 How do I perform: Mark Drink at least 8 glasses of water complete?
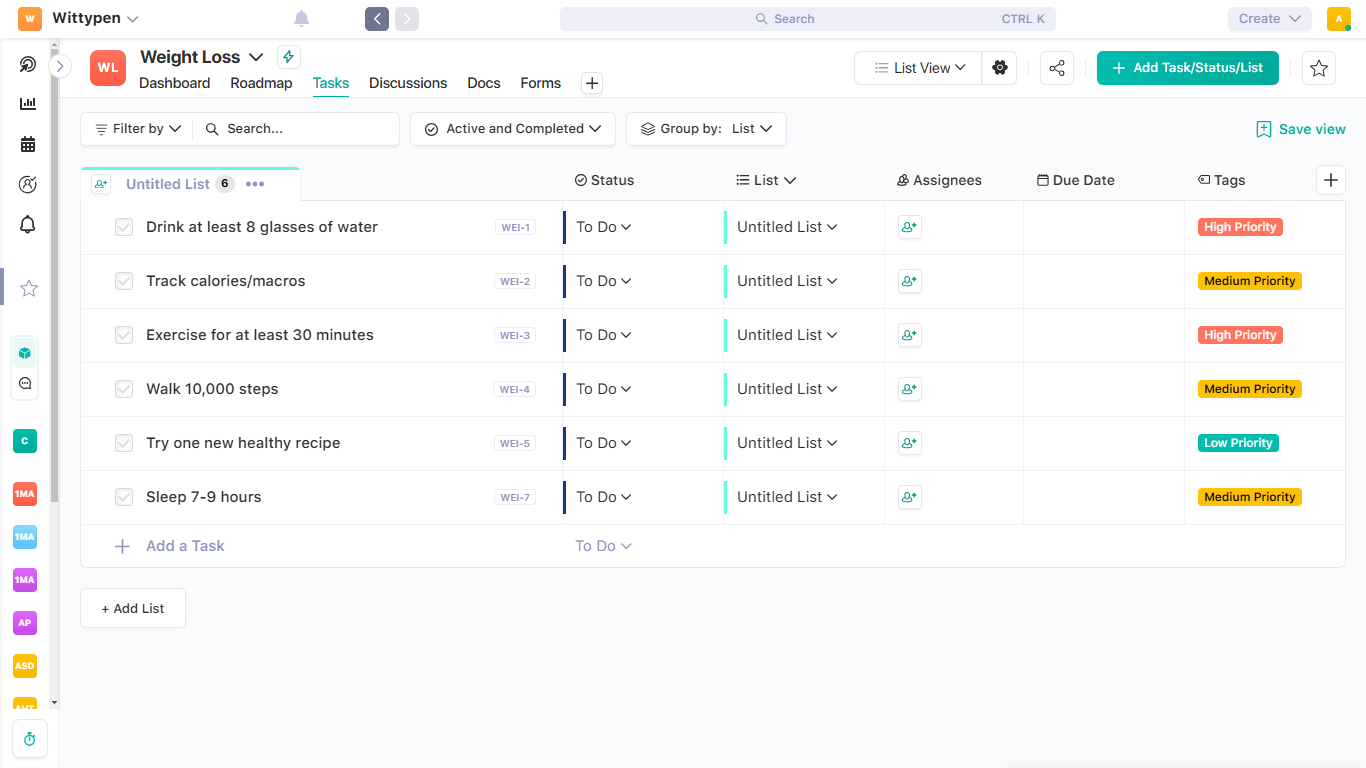point(123,226)
